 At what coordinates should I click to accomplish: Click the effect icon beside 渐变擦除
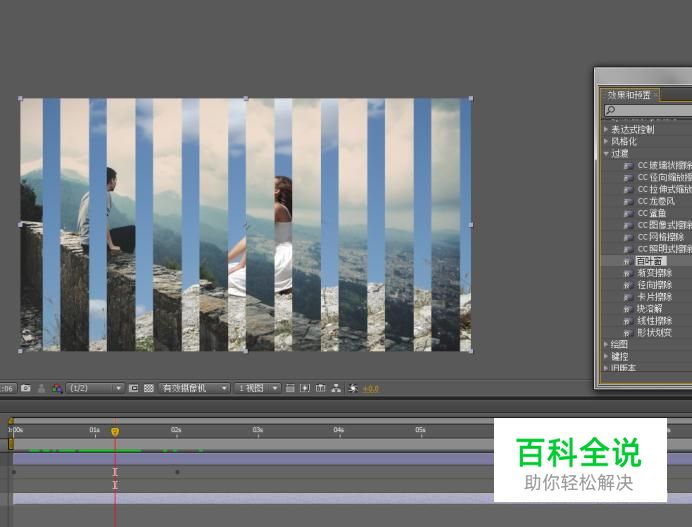[628, 273]
